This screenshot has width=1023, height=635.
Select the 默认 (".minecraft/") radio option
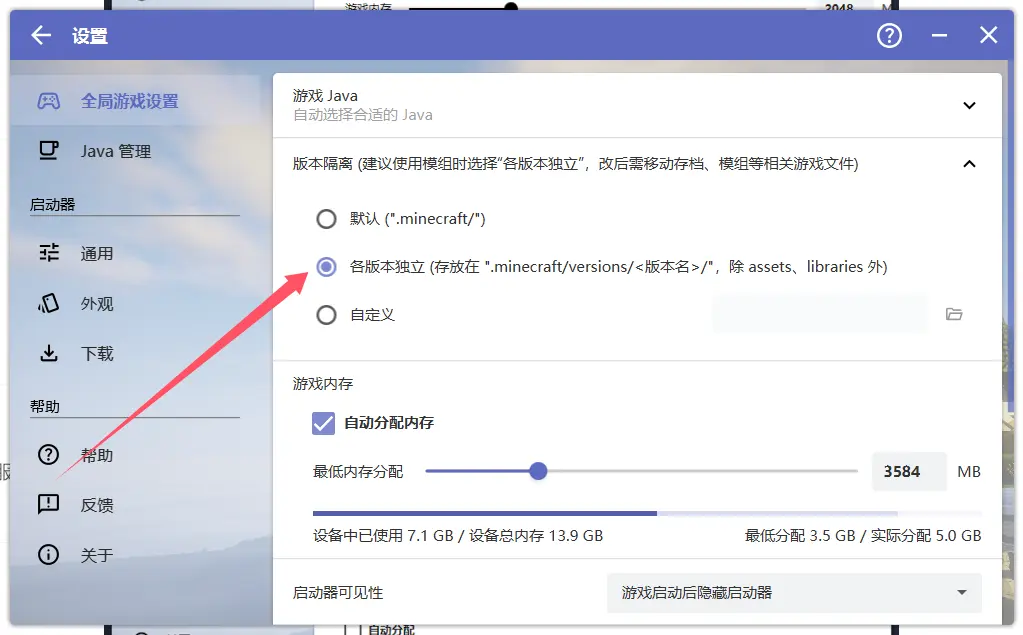326,219
